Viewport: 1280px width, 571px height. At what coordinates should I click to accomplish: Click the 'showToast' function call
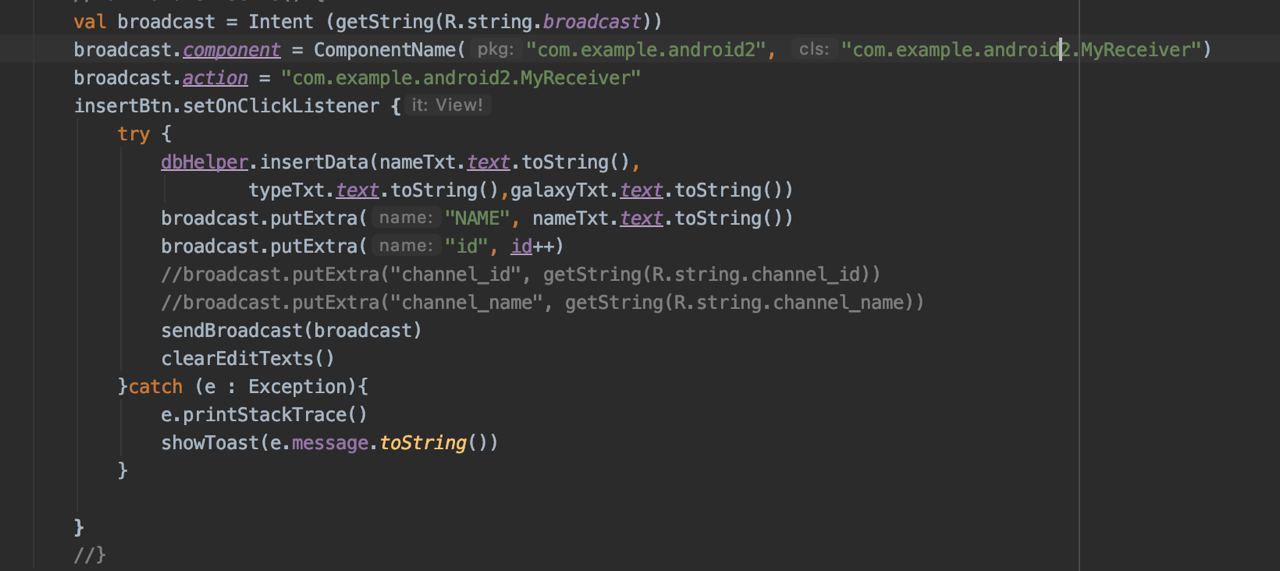pyautogui.click(x=210, y=441)
